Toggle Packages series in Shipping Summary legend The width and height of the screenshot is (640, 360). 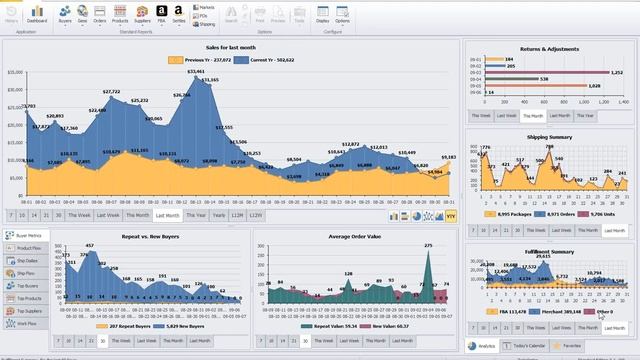coord(508,214)
